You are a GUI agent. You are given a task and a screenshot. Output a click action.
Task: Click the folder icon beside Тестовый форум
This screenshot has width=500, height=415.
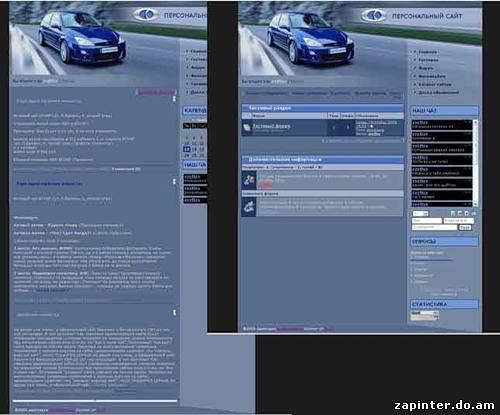coord(247,127)
